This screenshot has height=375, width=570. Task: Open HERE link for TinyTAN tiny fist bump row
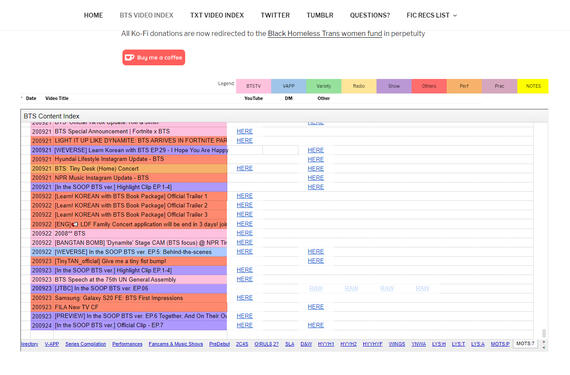point(316,261)
